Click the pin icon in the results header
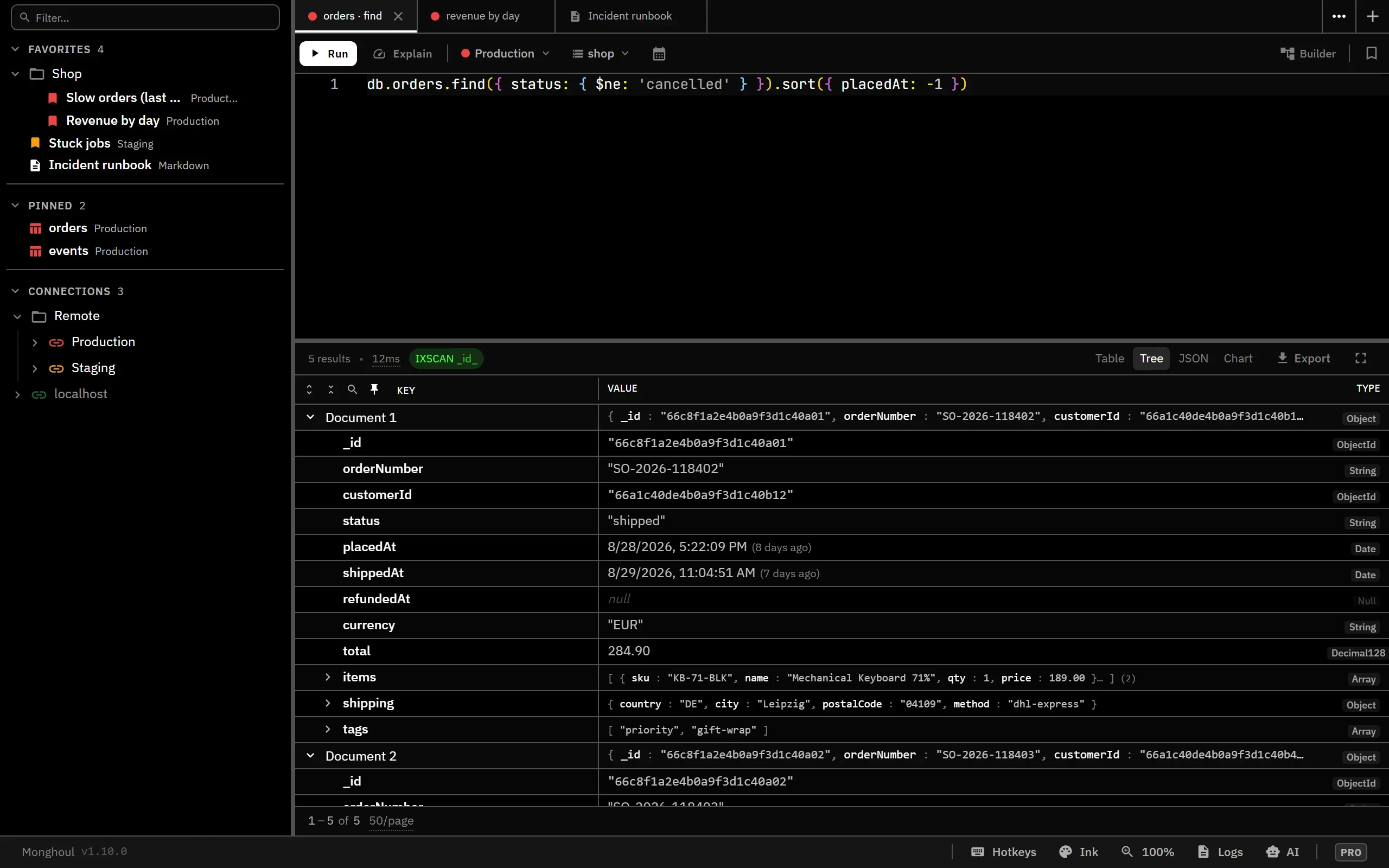Screen dimensions: 1389x868 tap(374, 389)
